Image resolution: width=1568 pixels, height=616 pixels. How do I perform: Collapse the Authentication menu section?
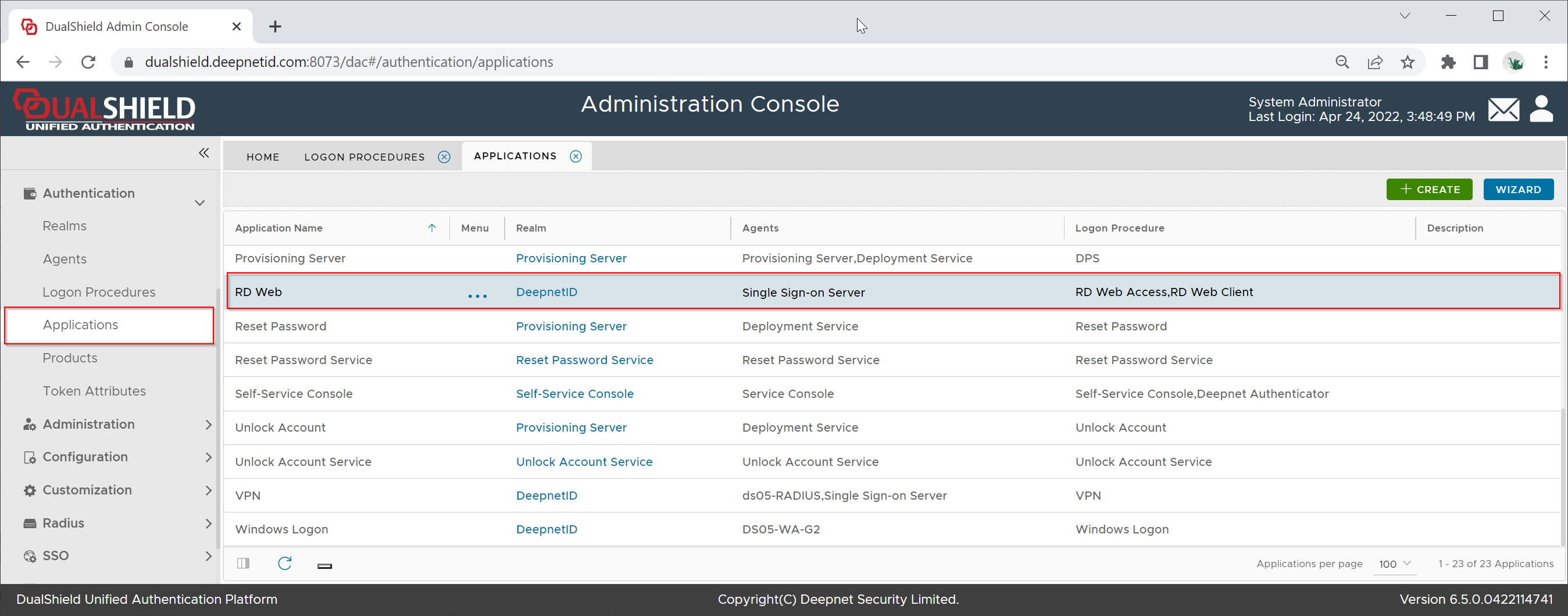click(199, 202)
